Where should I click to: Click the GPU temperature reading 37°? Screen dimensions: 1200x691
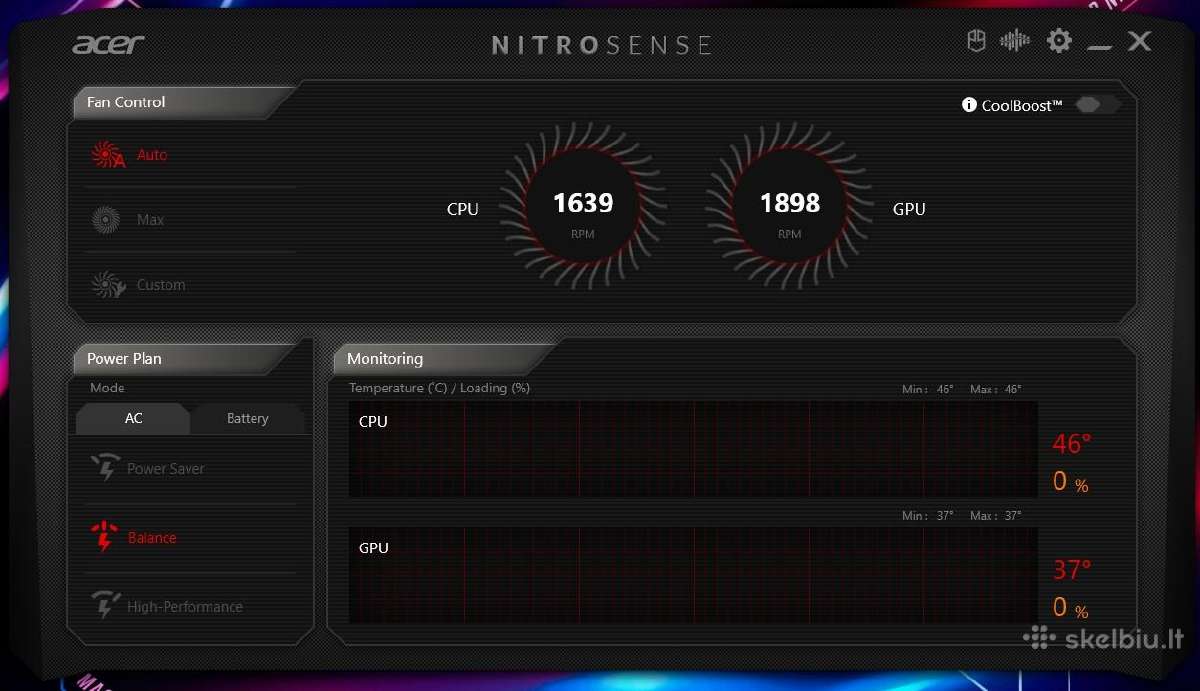(1072, 570)
